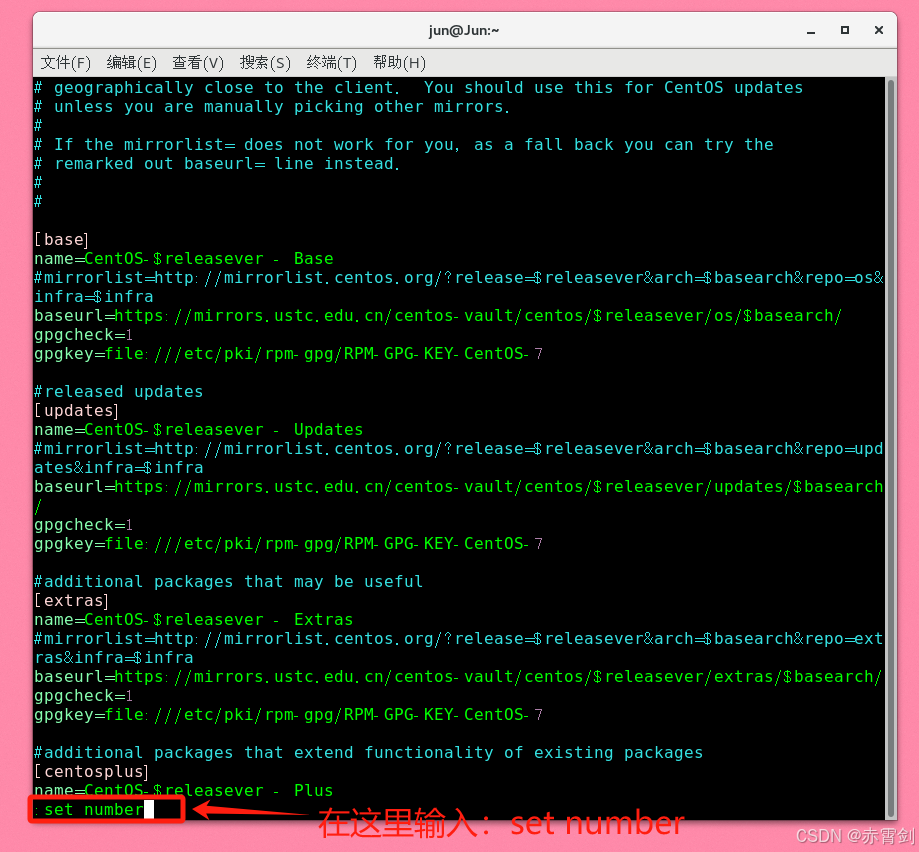This screenshot has width=919, height=852.
Task: Click the 'name=CentOS-$releasever - Extras' line
Action: click(194, 619)
